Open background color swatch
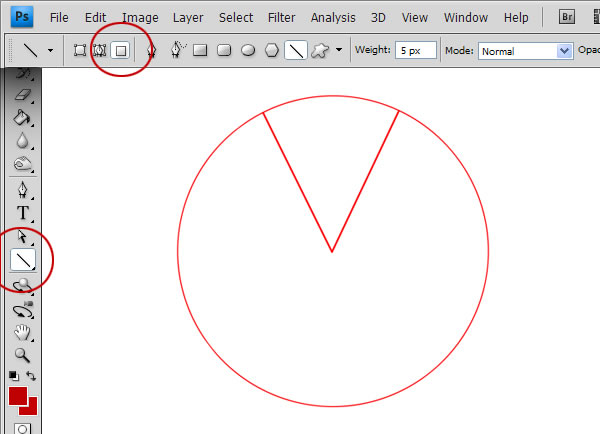 point(31,409)
